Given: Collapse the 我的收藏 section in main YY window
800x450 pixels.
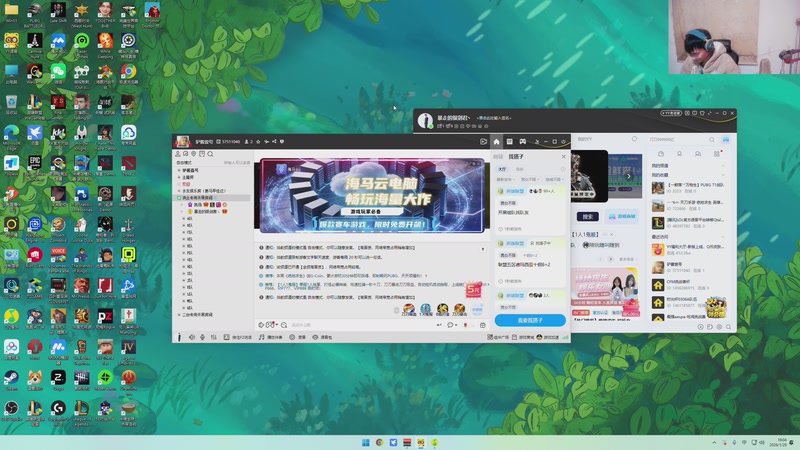Looking at the screenshot, I should click(722, 175).
